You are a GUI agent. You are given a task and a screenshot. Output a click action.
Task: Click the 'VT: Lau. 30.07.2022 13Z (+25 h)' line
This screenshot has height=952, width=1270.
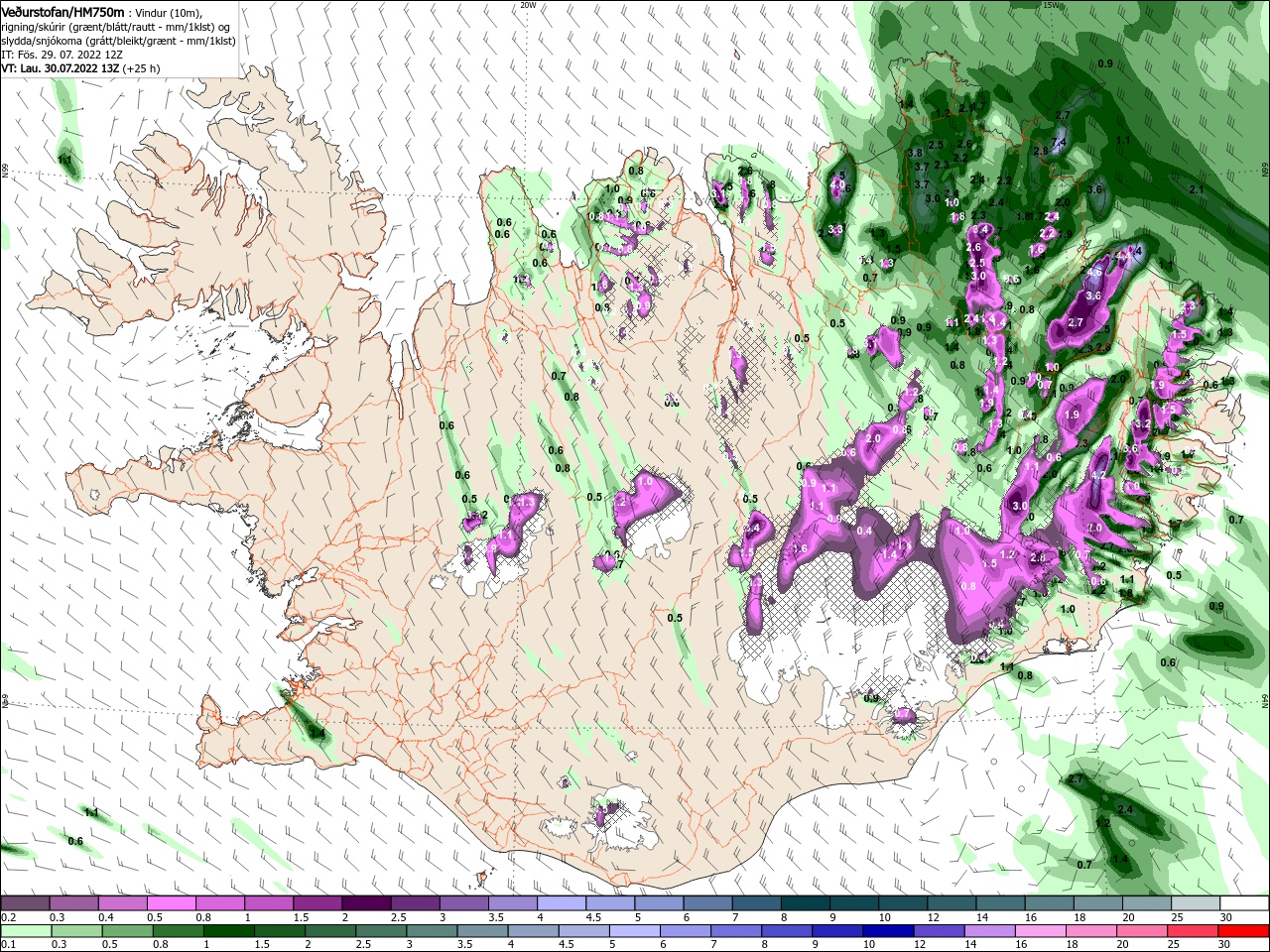coord(80,68)
